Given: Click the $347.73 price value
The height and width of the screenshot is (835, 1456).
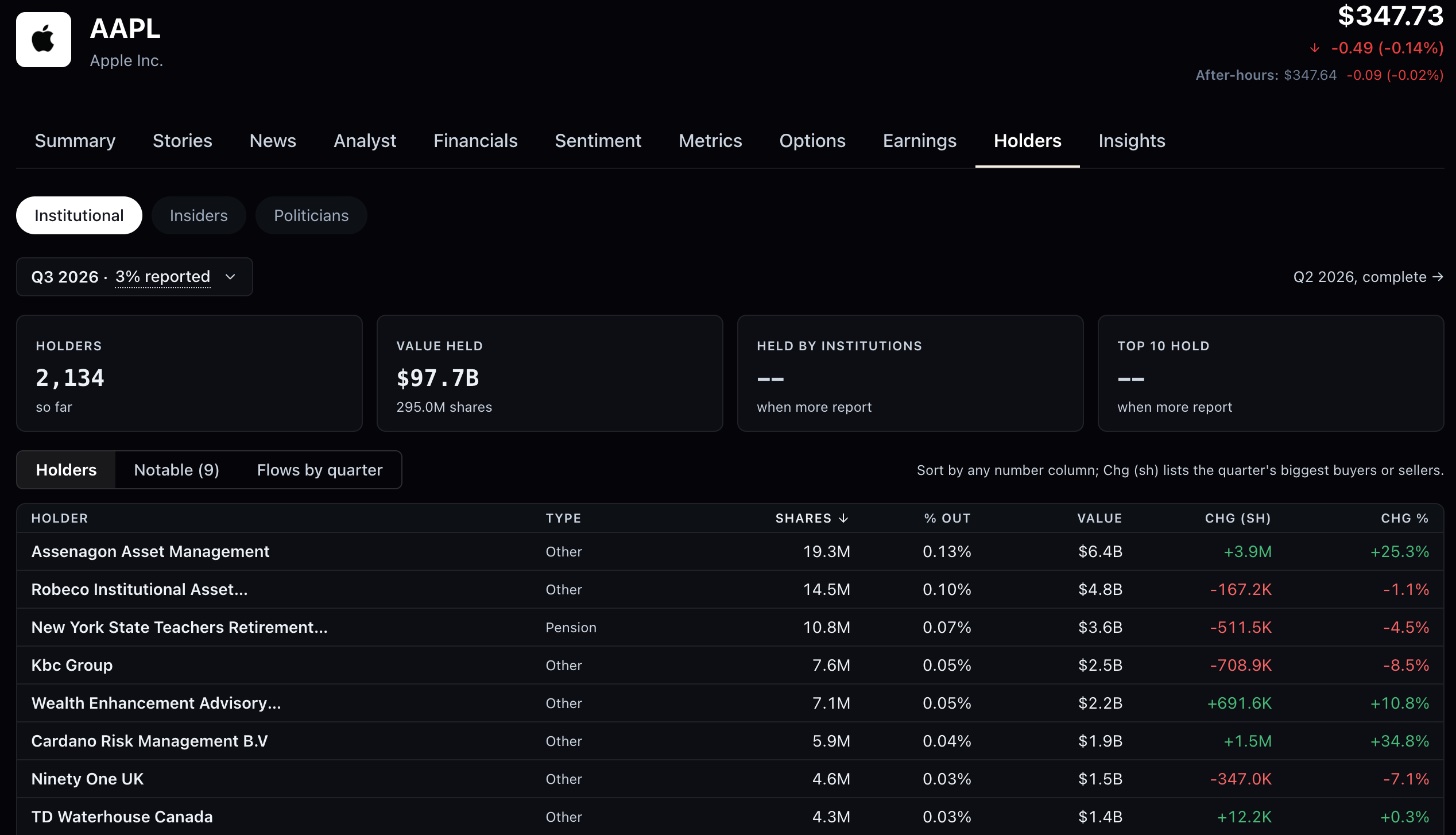Looking at the screenshot, I should tap(1391, 16).
